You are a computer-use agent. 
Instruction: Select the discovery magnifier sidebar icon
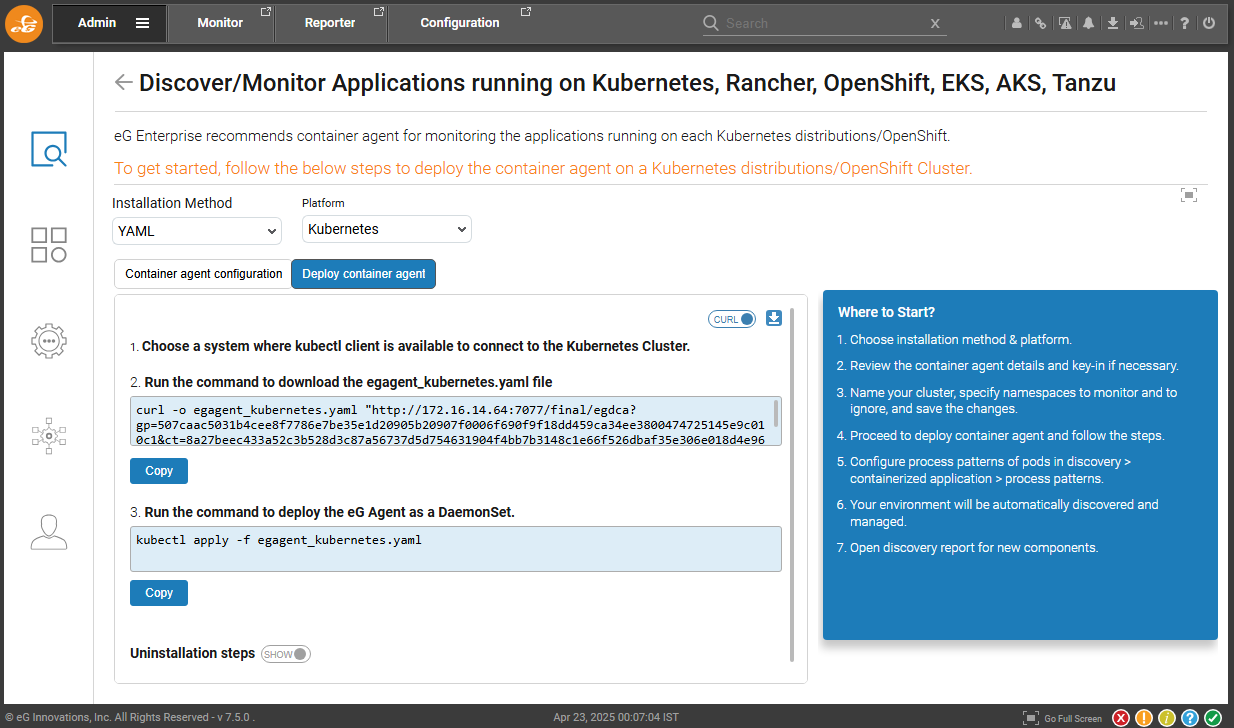click(x=49, y=149)
